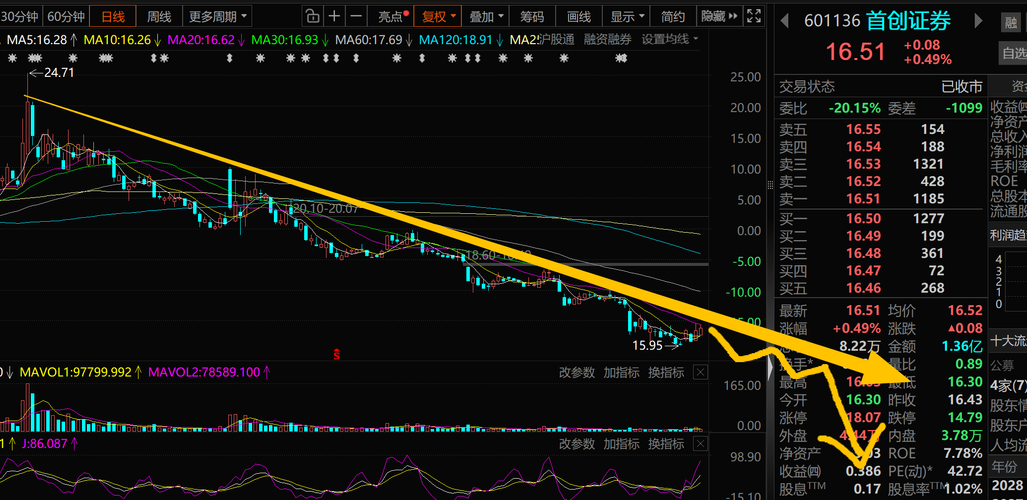Select the 日线 daily chart tab
Viewport: 1027px width, 500px height.
(113, 16)
